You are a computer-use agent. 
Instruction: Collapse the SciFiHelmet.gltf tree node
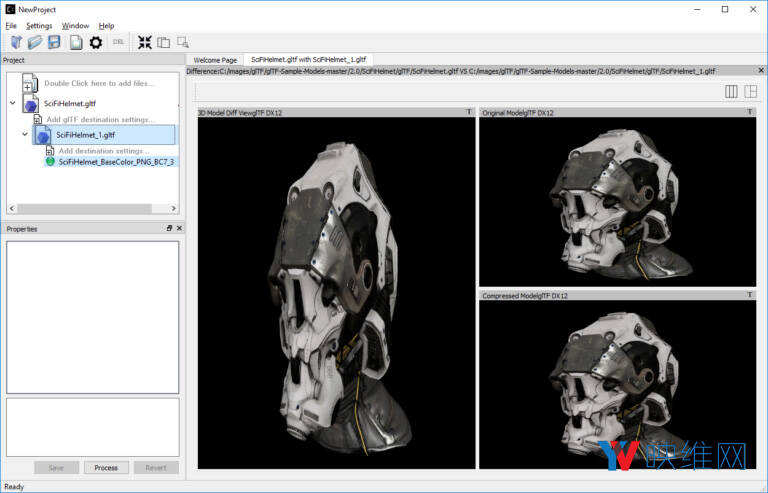[12, 103]
